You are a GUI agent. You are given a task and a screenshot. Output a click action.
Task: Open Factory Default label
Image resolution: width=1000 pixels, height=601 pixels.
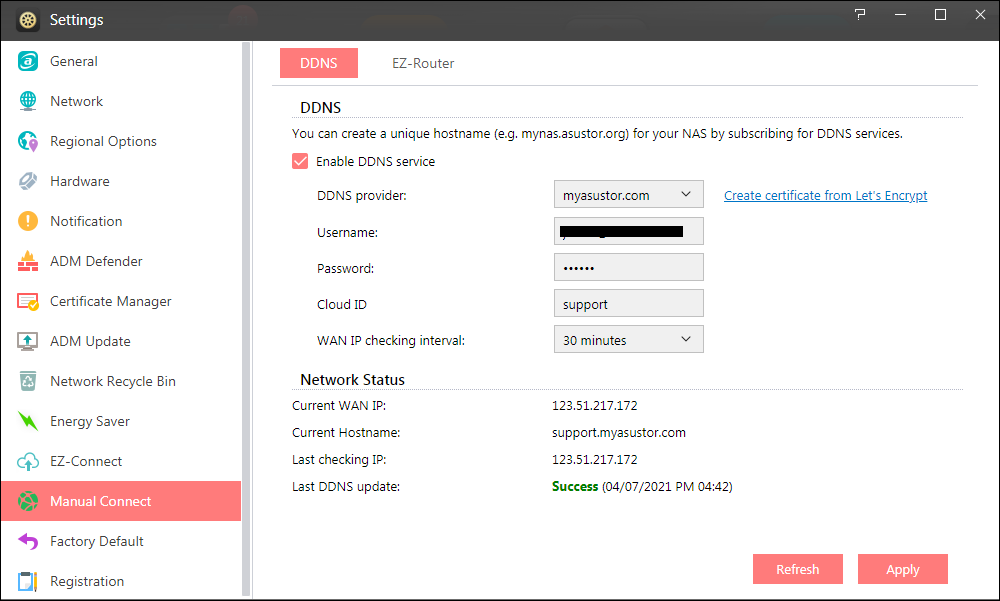tap(97, 541)
